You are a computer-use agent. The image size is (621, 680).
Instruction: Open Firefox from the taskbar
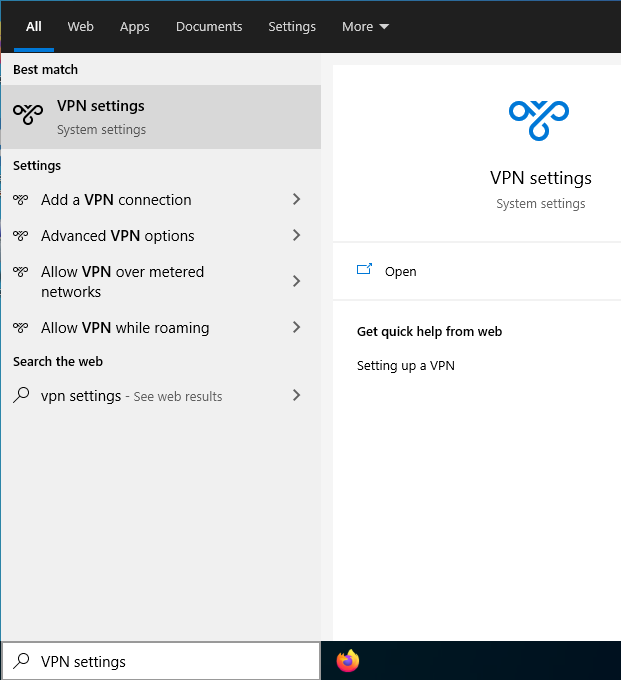348,660
